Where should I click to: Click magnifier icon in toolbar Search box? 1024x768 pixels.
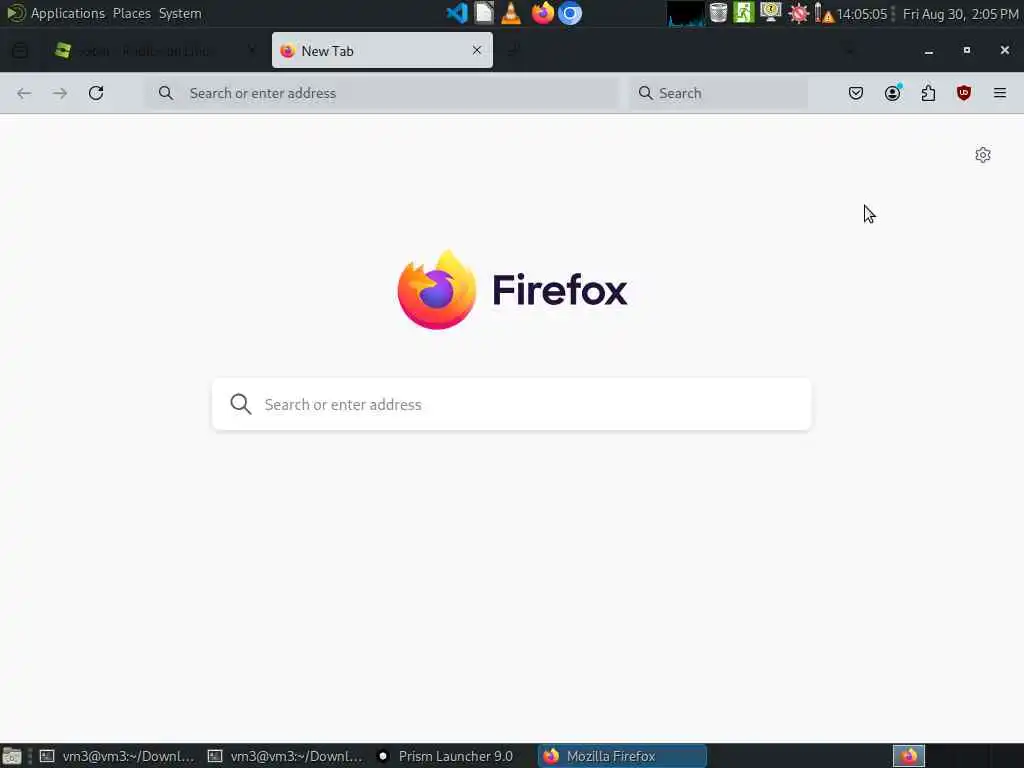tap(645, 93)
